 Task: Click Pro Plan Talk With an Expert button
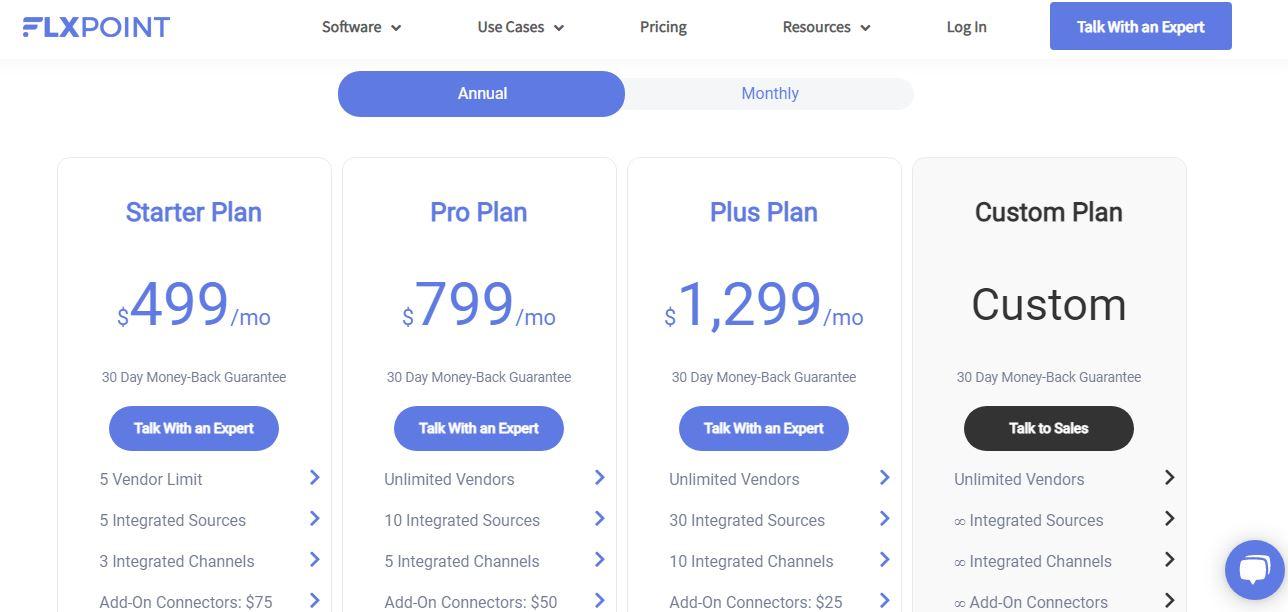pyautogui.click(x=478, y=428)
